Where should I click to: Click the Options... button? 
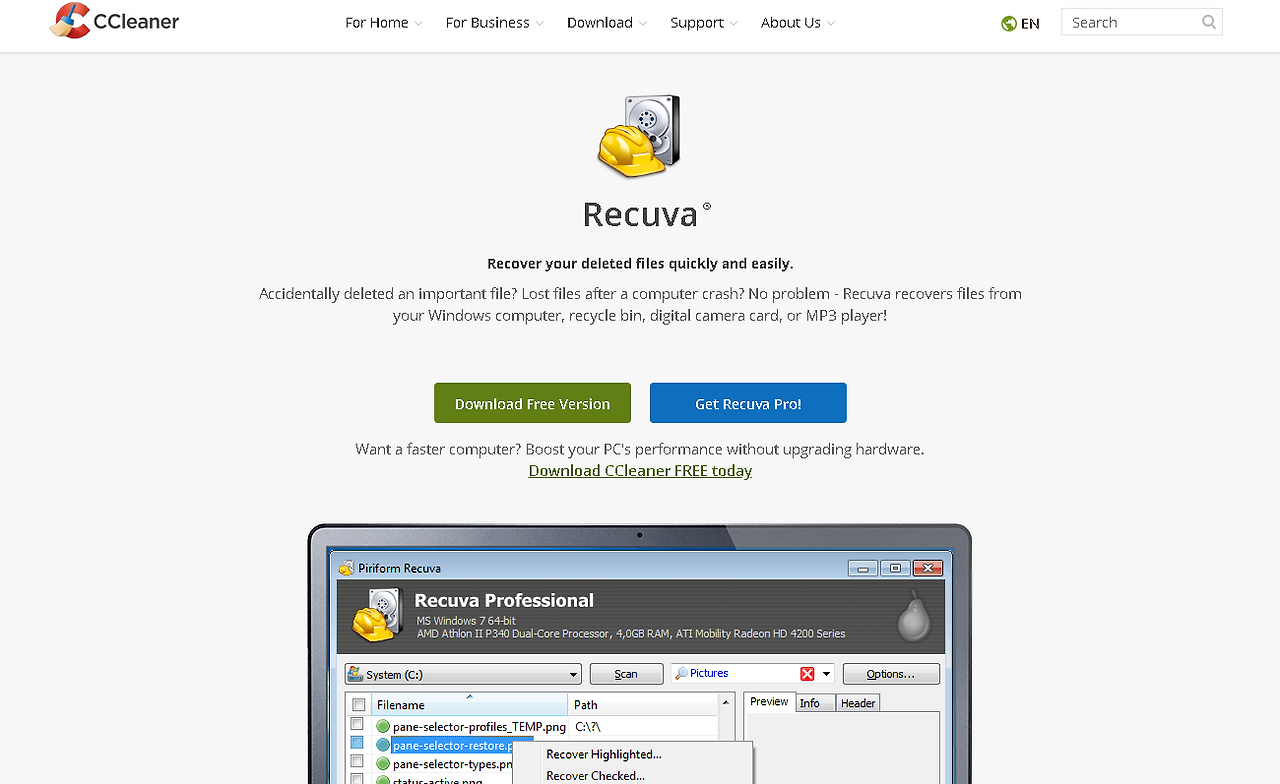[891, 674]
